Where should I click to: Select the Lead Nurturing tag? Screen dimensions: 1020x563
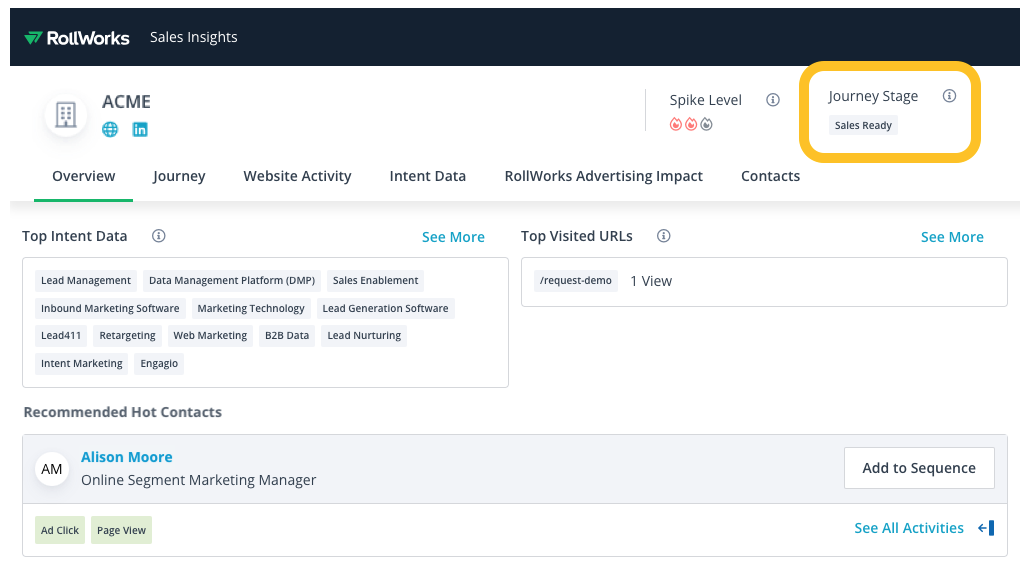(364, 336)
